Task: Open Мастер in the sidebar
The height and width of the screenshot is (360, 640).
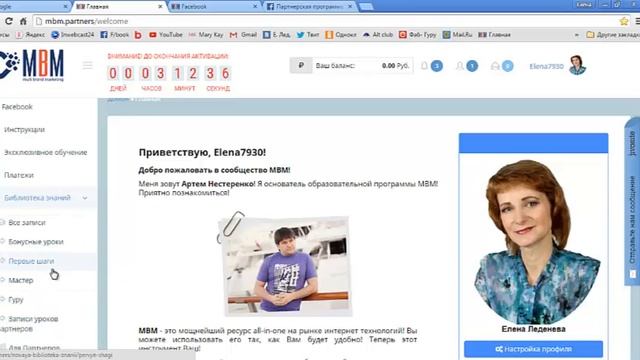Action: pyautogui.click(x=21, y=280)
